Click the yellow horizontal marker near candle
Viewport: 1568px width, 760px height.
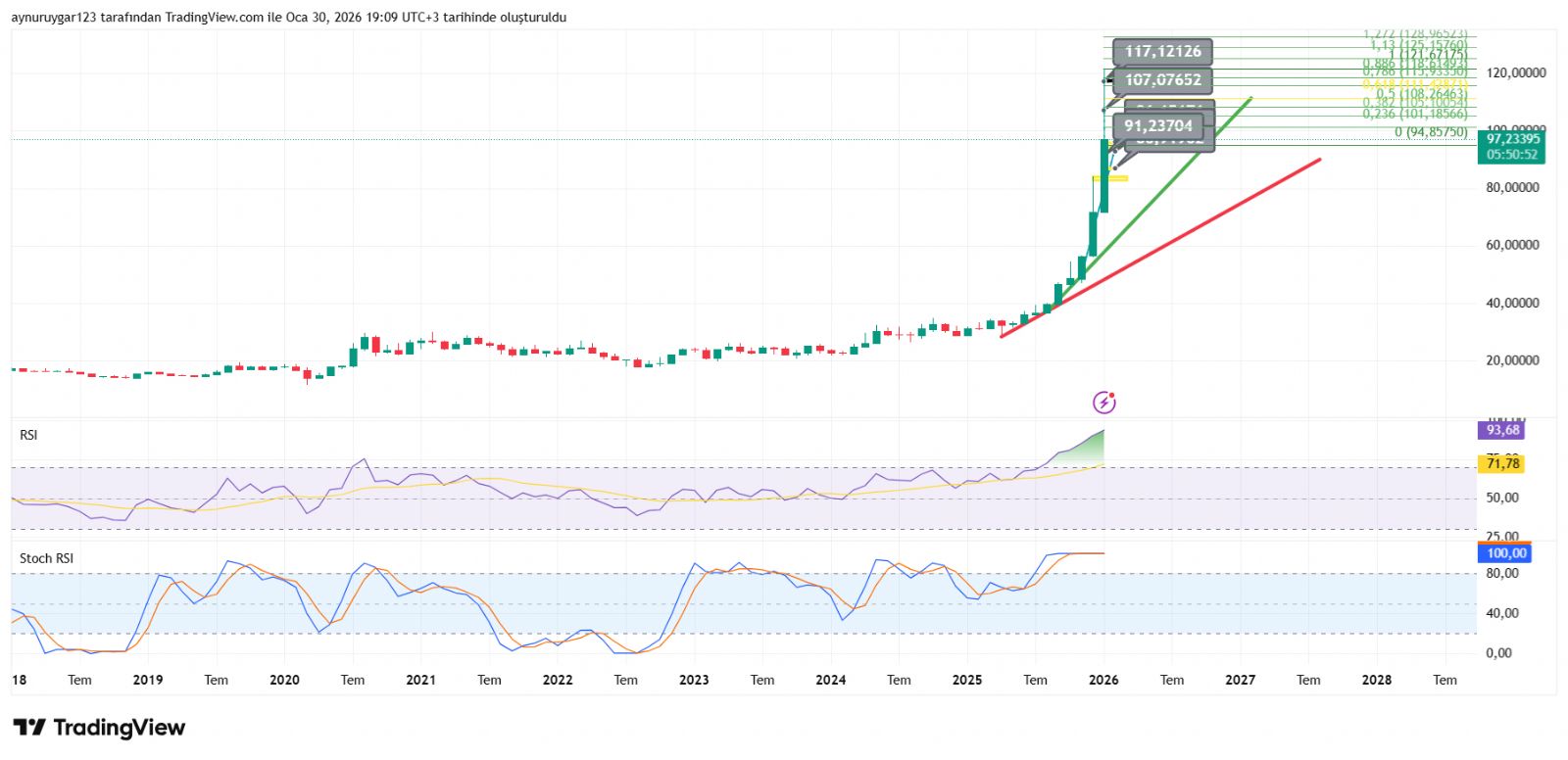pos(1111,178)
